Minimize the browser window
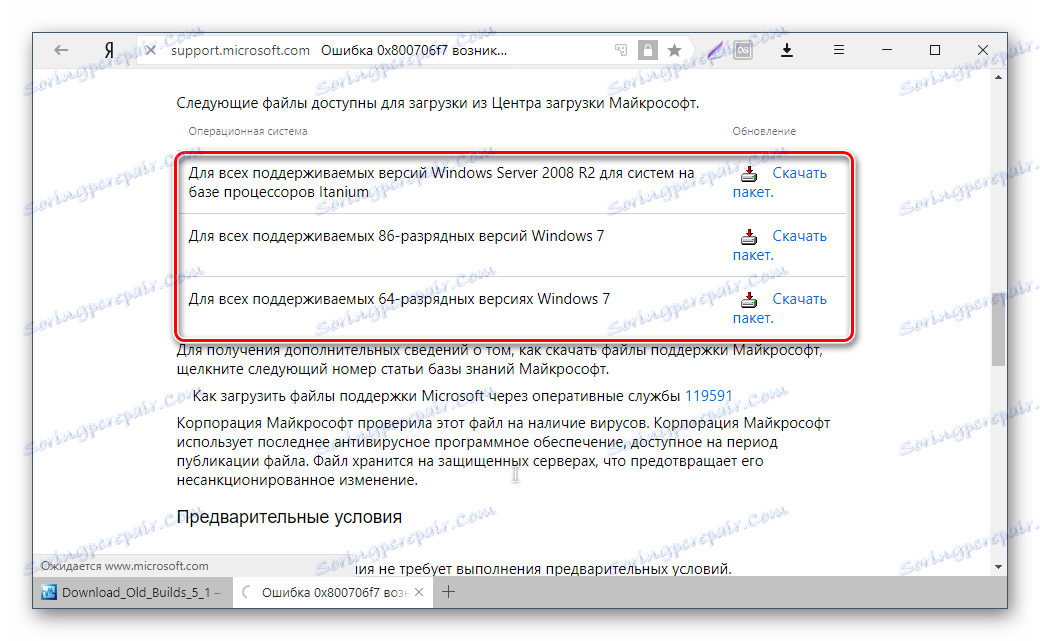This screenshot has width=1040, height=641. [x=887, y=50]
